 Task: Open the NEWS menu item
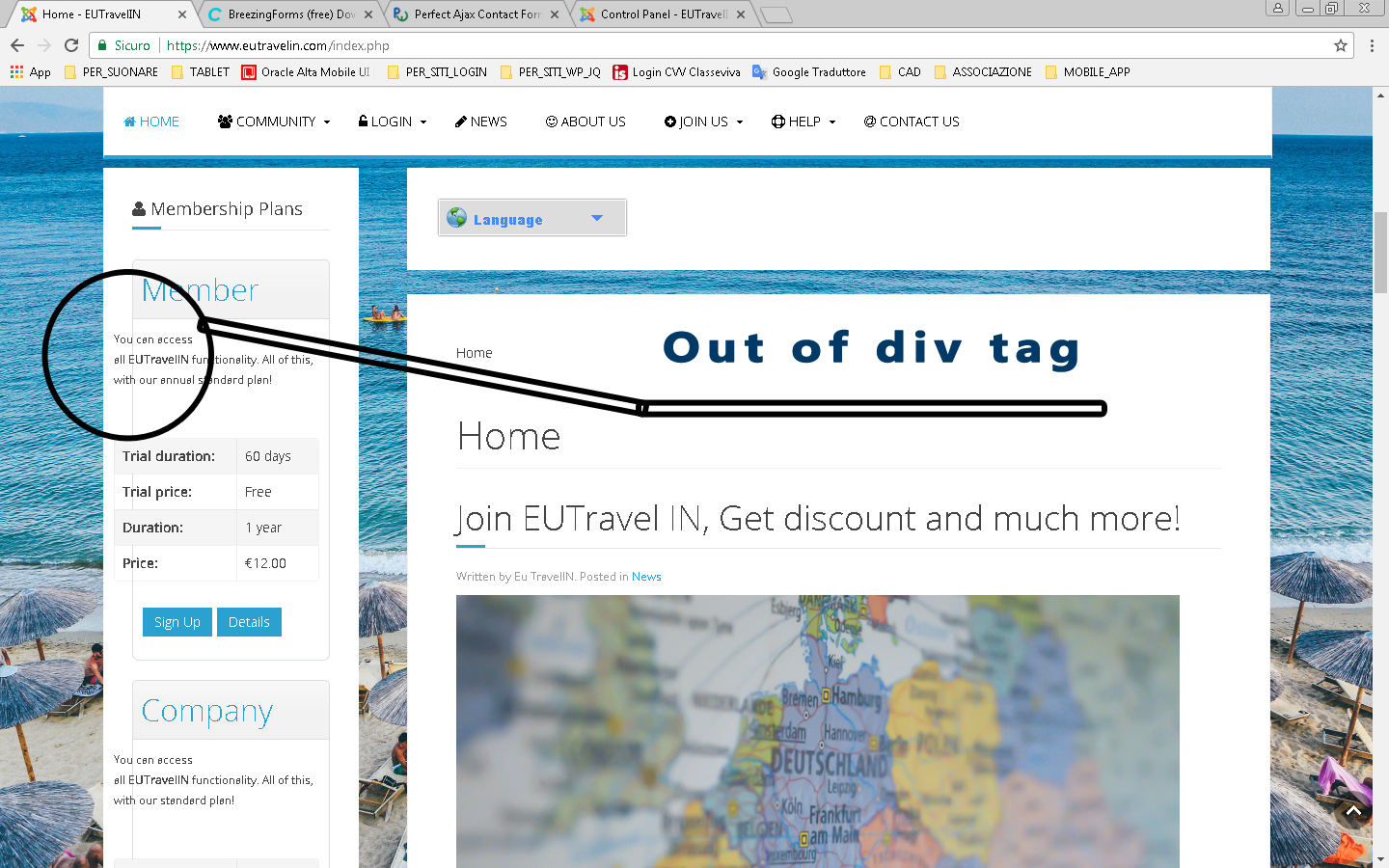pos(480,122)
